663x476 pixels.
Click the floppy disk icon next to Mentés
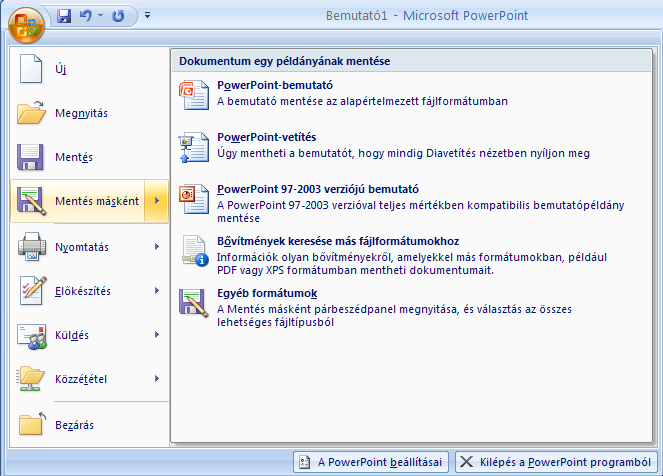coord(30,157)
